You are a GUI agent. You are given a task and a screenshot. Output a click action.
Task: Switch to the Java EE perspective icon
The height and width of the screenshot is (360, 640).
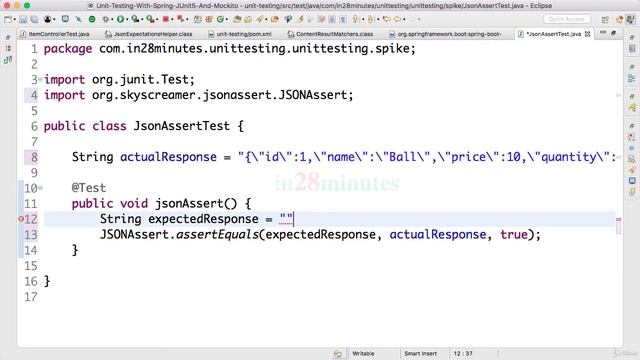[x=619, y=20]
